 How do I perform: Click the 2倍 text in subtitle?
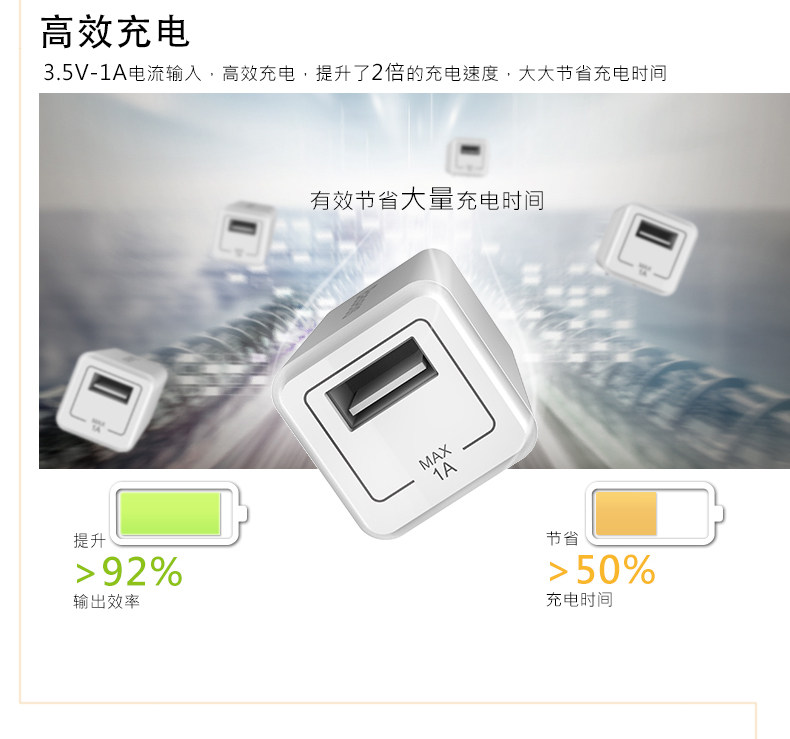click(387, 73)
